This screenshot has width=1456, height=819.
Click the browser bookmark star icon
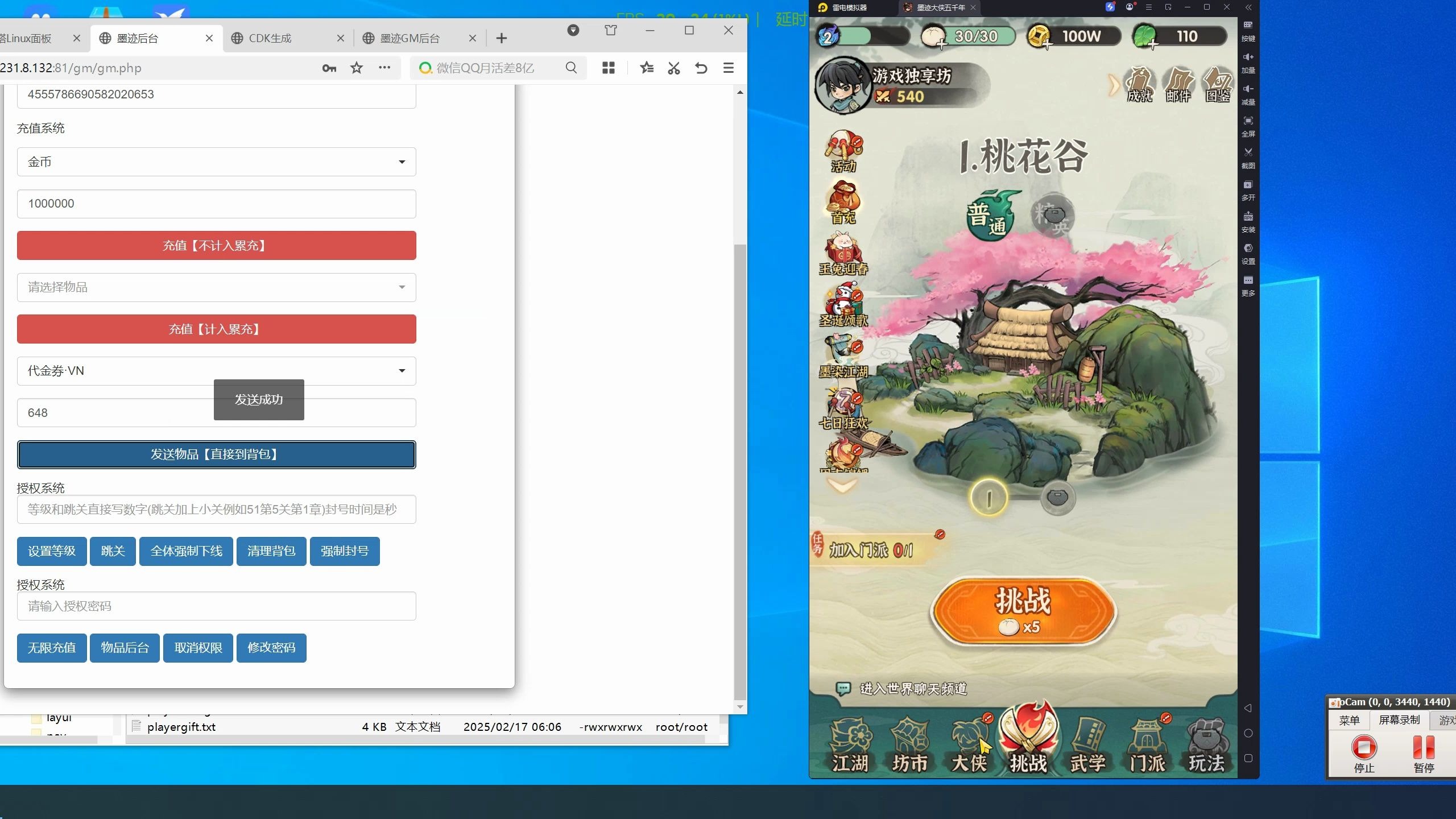point(357,68)
